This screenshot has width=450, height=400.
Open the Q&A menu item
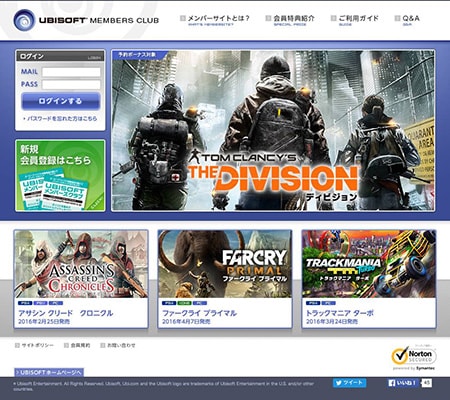tap(407, 20)
